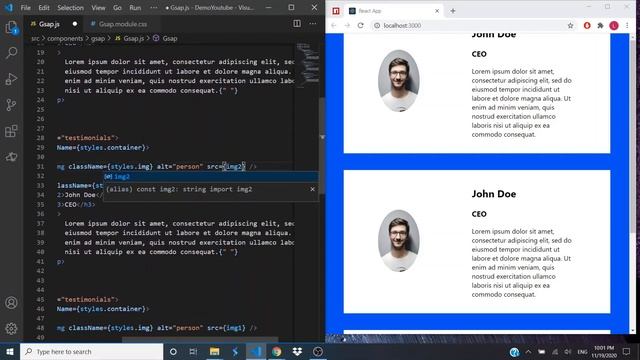This screenshot has width=640, height=360.
Task: Bookmark this page with the star icon
Action: coord(570,25)
